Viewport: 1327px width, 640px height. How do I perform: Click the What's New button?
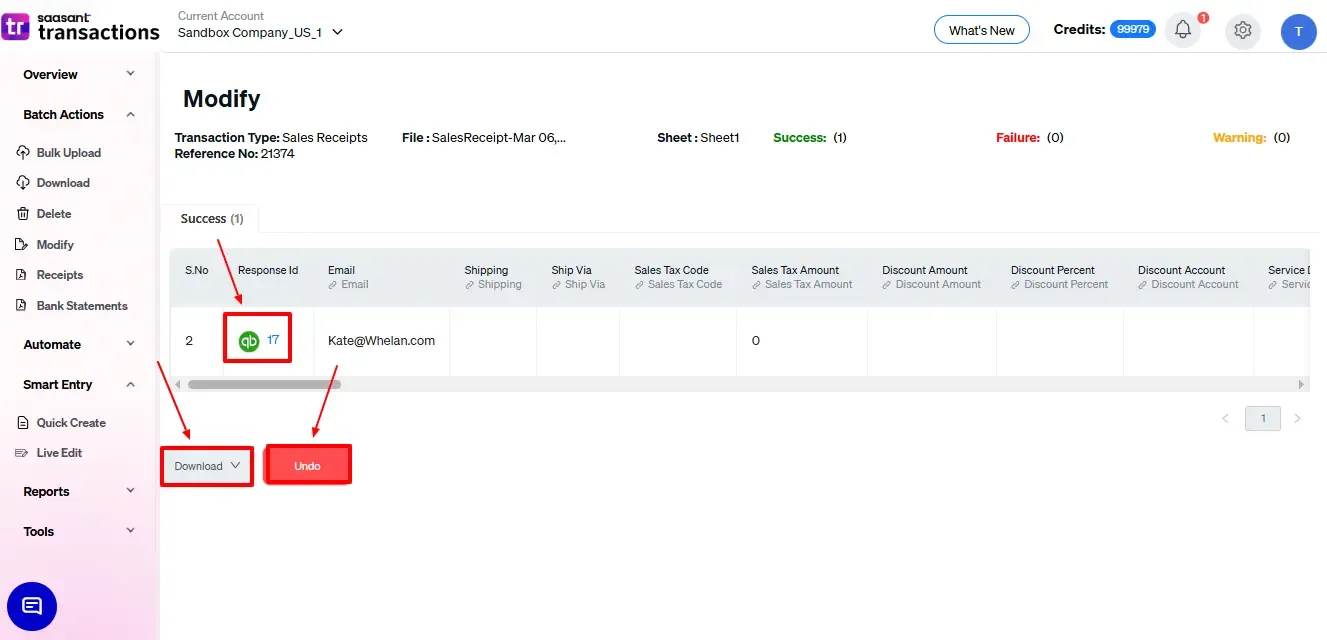coord(981,30)
